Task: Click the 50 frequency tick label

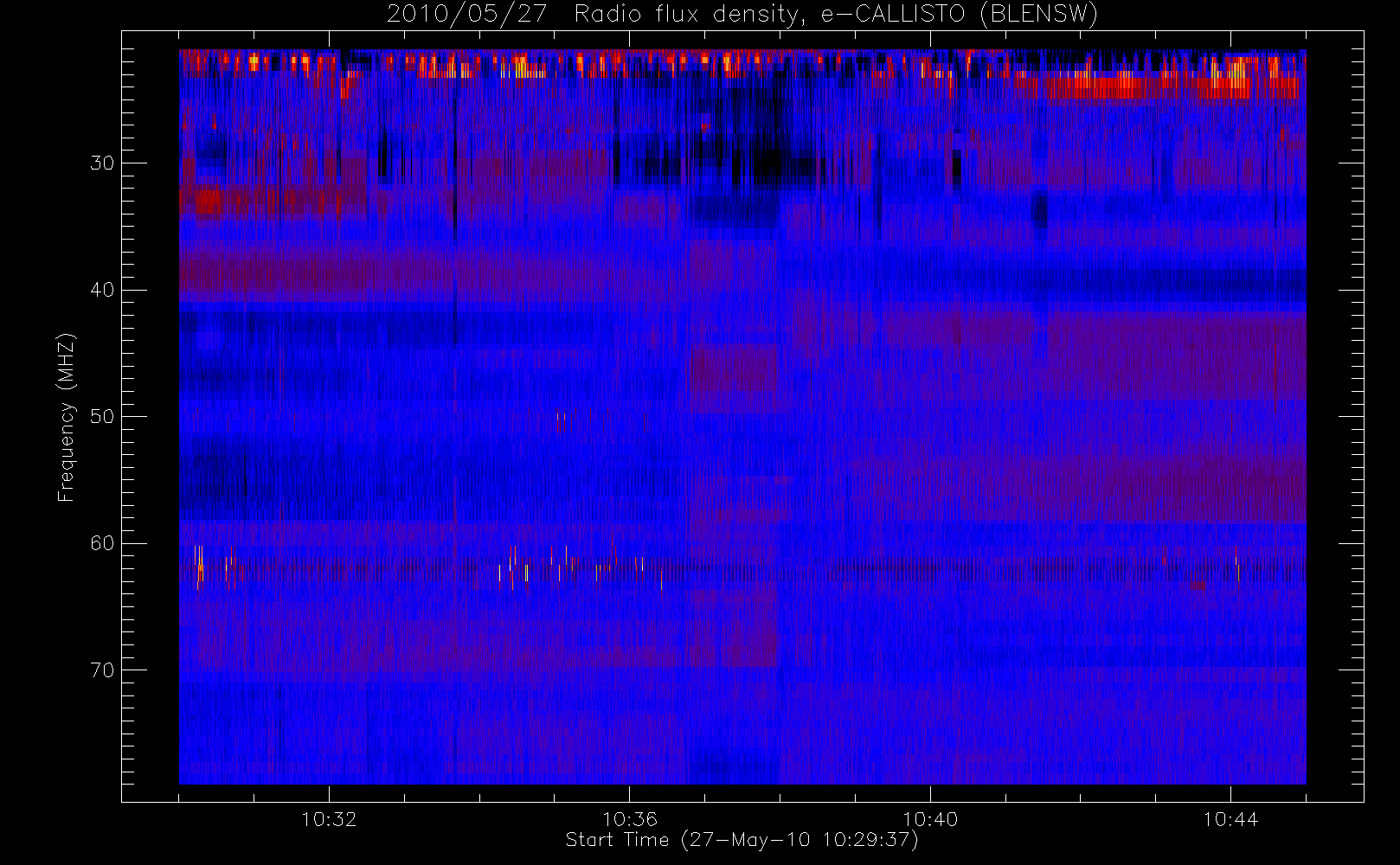Action: (102, 416)
